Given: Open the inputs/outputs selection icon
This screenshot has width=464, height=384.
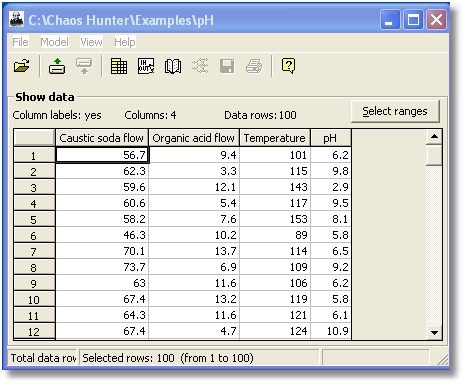Looking at the screenshot, I should pos(146,66).
